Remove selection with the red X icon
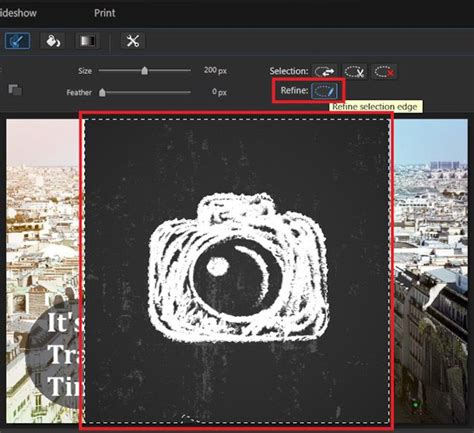Screen dimensions: 474x433 pyautogui.click(x=384, y=71)
